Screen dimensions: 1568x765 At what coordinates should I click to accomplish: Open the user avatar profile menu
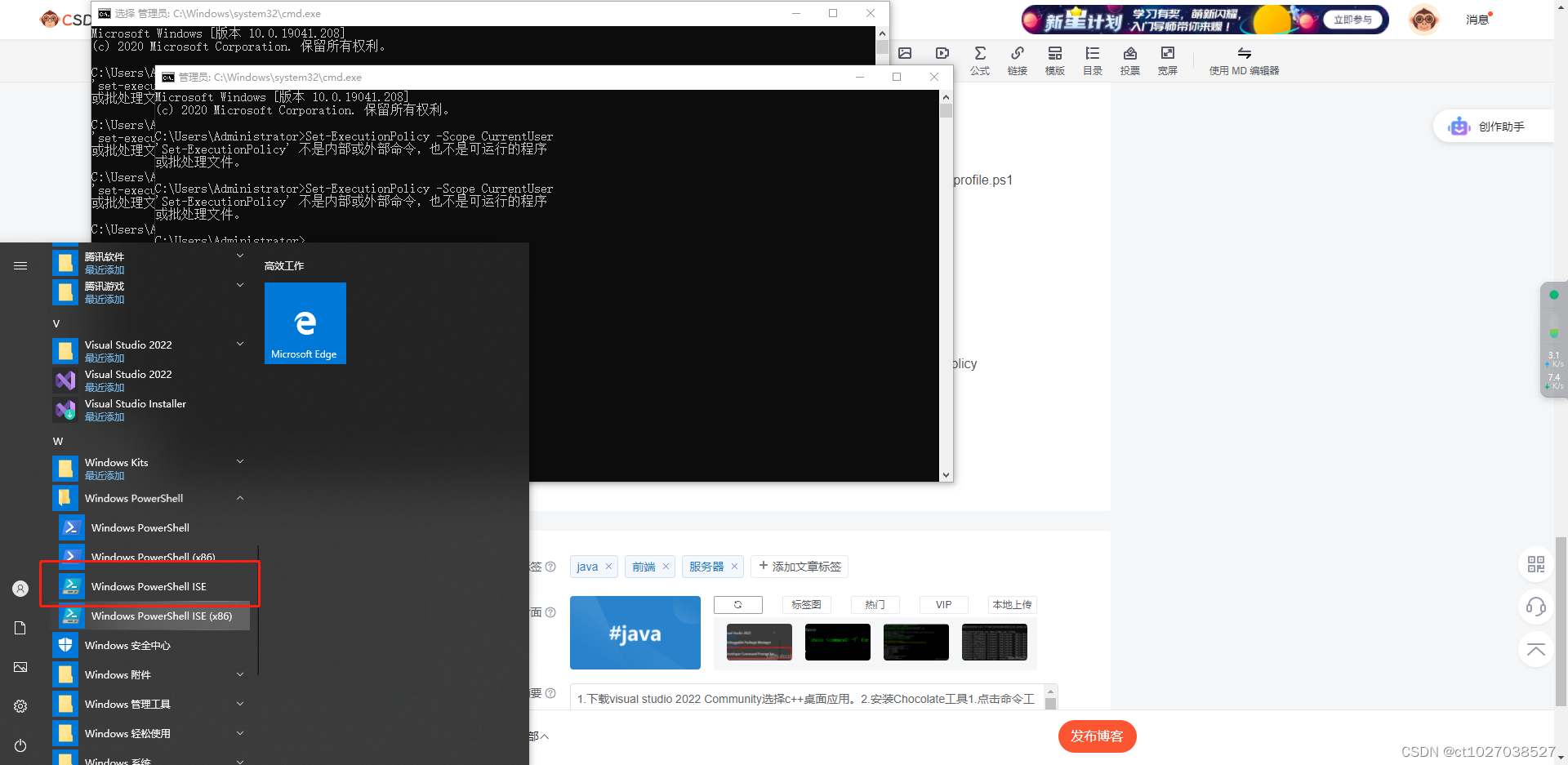pos(1423,19)
